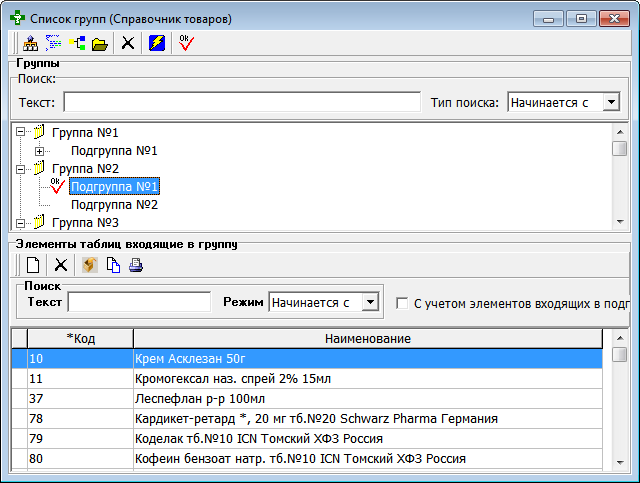
Task: Sort by the 'Наименование' column header
Action: [367, 339]
